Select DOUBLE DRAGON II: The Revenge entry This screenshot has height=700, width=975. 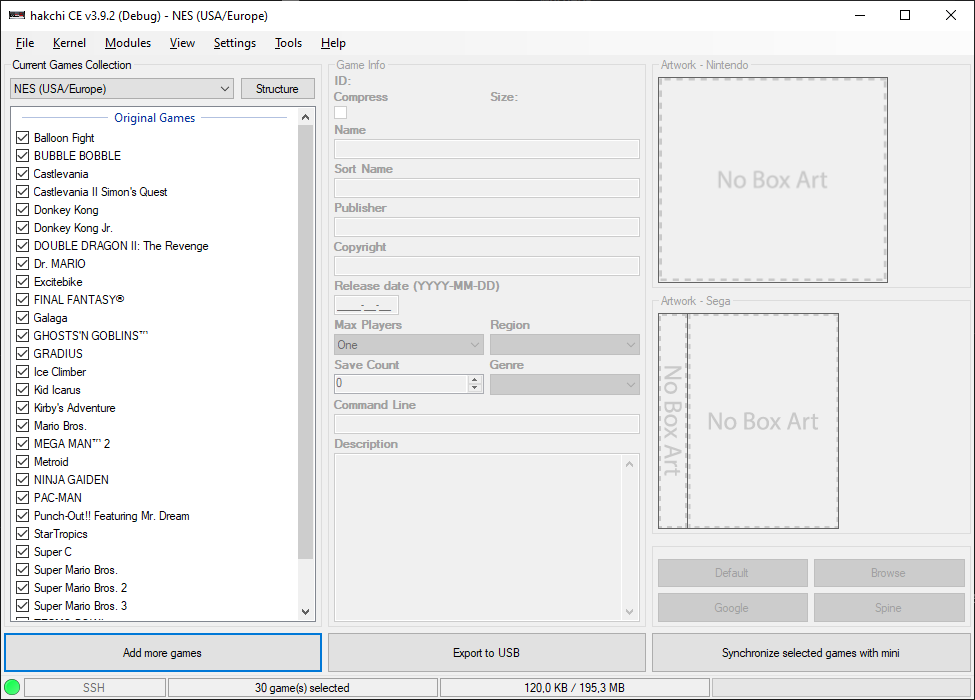click(x=121, y=246)
